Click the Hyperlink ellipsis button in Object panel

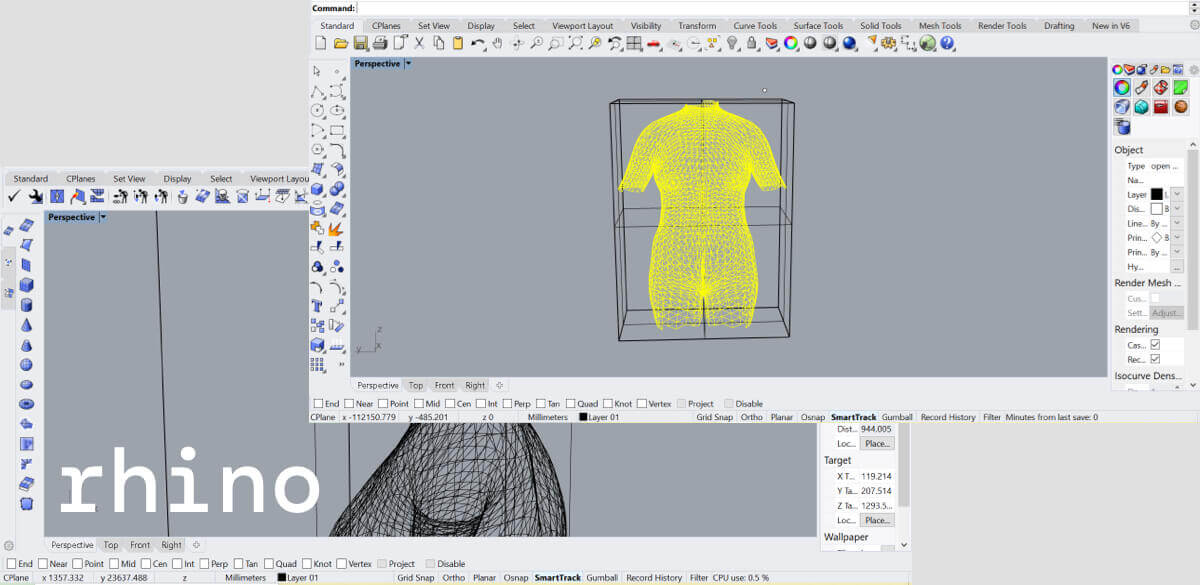[x=1177, y=268]
